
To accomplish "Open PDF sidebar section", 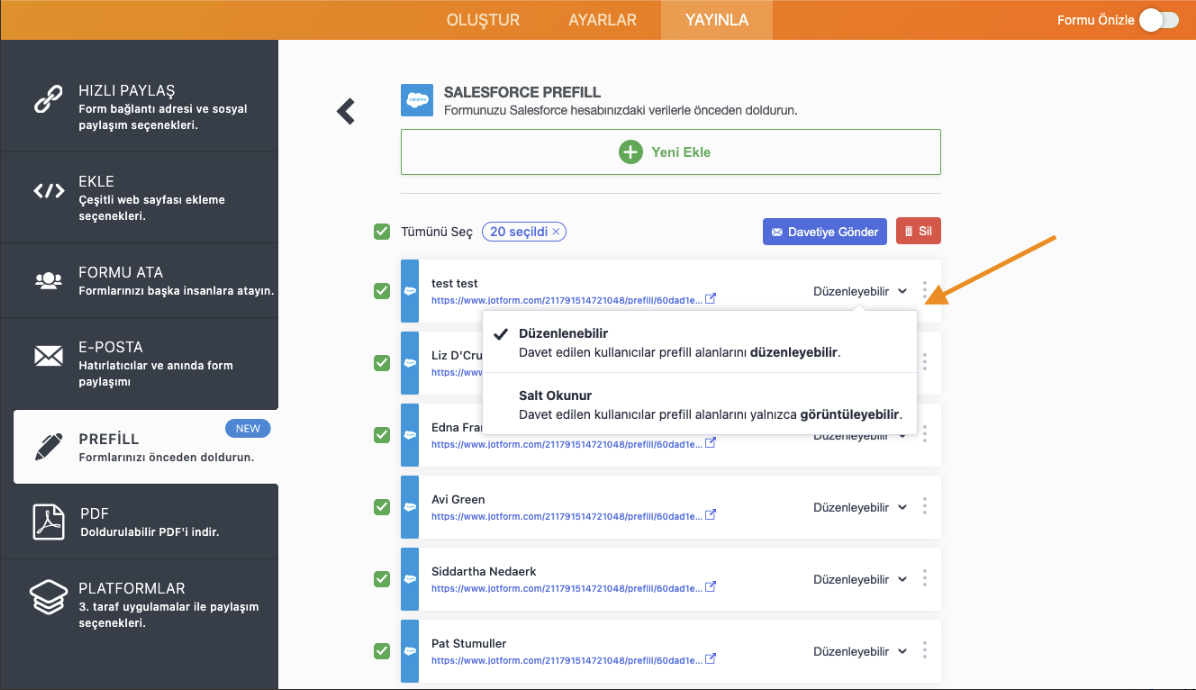I will click(x=140, y=522).
